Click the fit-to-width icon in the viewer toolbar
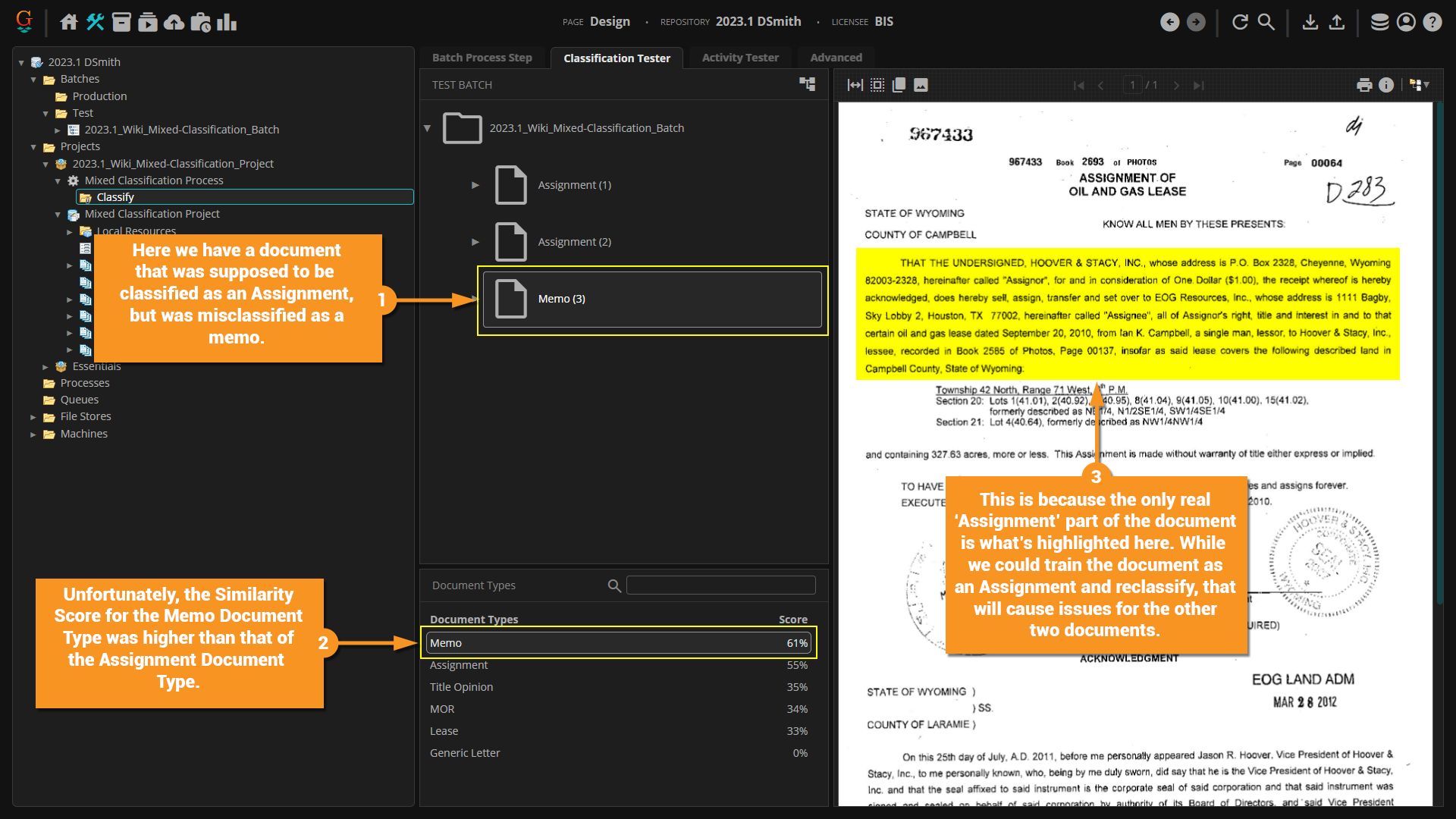Viewport: 1456px width, 819px height. coord(855,85)
